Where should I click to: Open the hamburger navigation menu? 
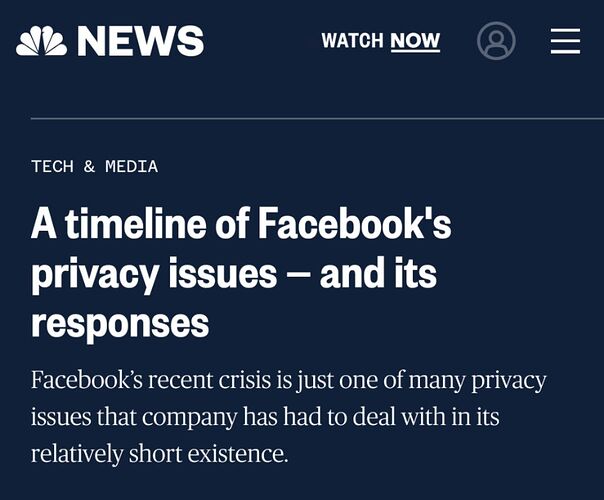tap(565, 41)
